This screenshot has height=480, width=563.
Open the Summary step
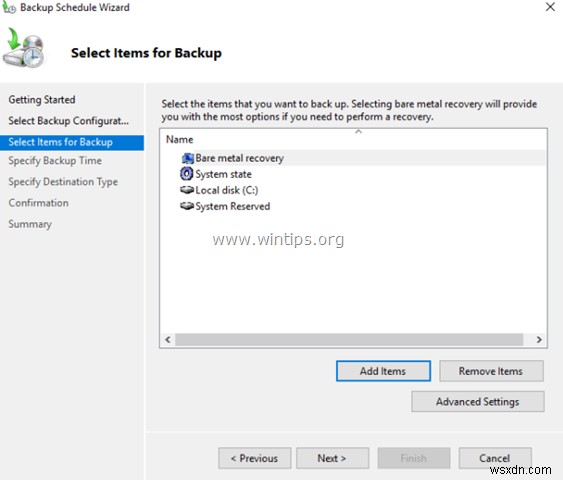point(30,224)
